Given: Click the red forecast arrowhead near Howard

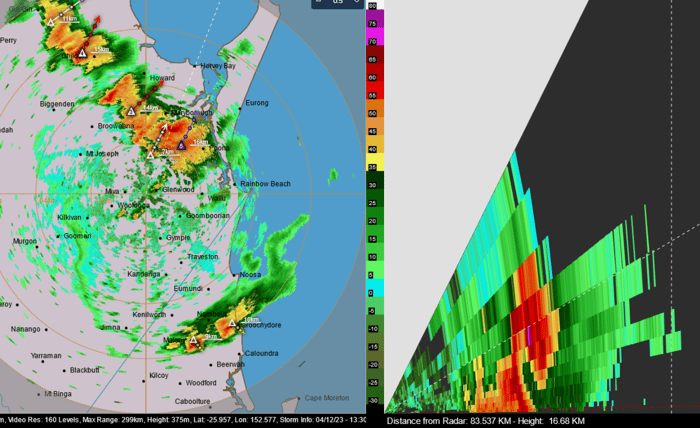Looking at the screenshot, I should pyautogui.click(x=161, y=83).
